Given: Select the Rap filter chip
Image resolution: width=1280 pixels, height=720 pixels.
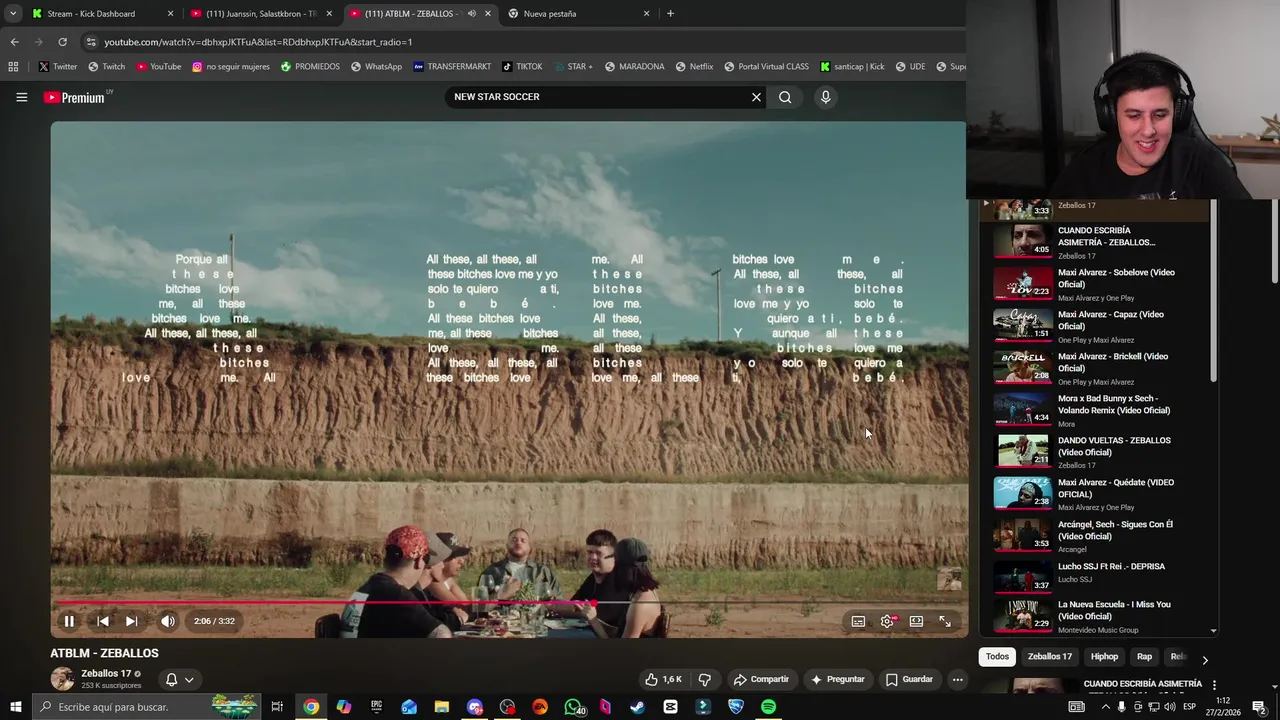Looking at the screenshot, I should coord(1144,656).
